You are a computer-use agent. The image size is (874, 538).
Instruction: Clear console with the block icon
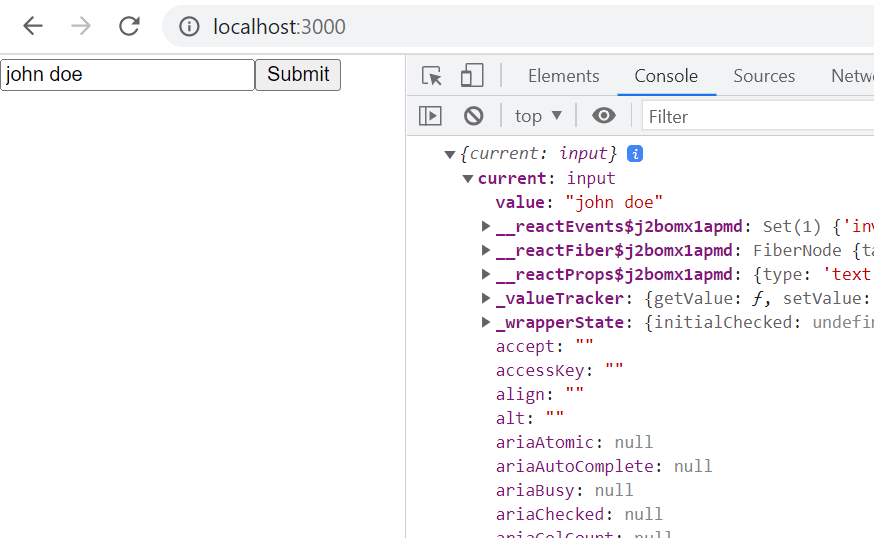[x=473, y=116]
